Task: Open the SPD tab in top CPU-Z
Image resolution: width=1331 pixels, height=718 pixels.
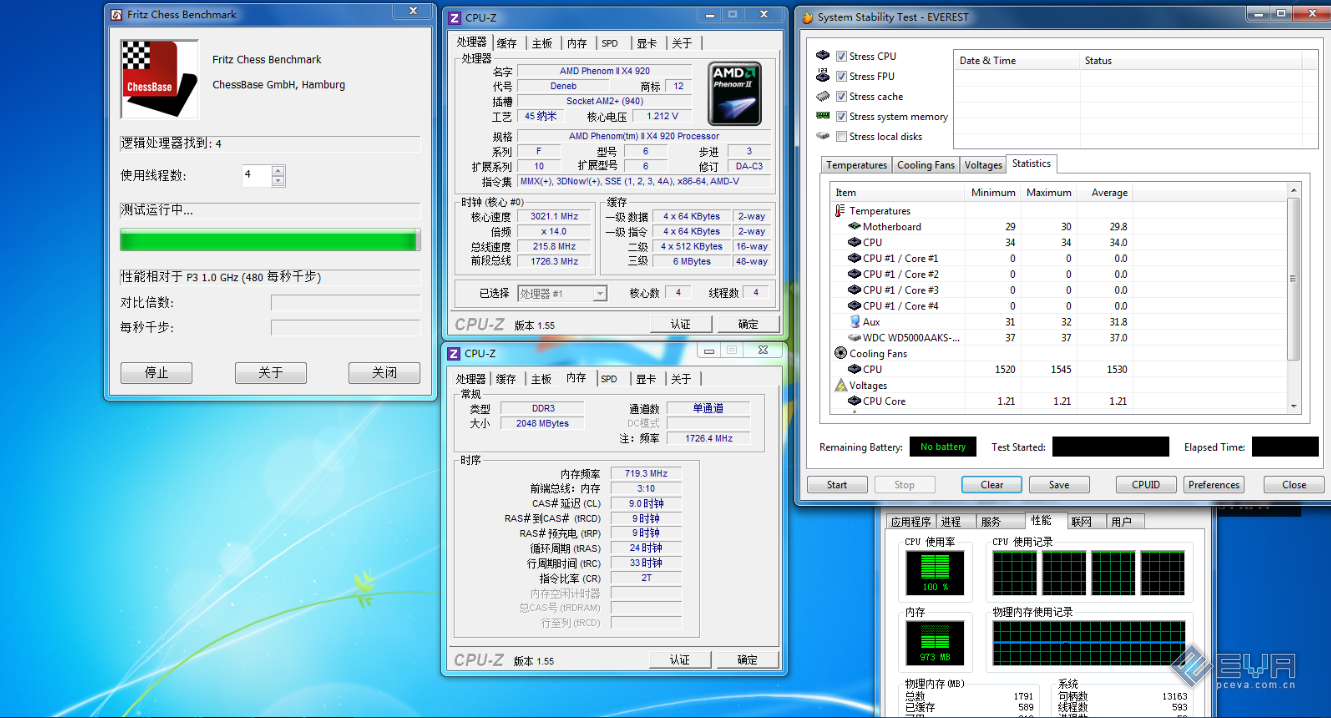Action: coord(609,43)
